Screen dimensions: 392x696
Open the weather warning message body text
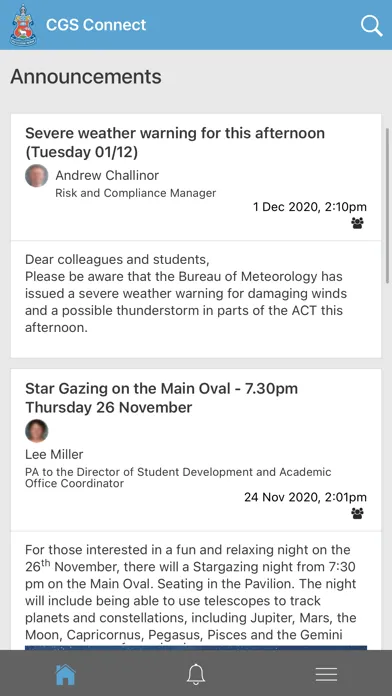186,293
